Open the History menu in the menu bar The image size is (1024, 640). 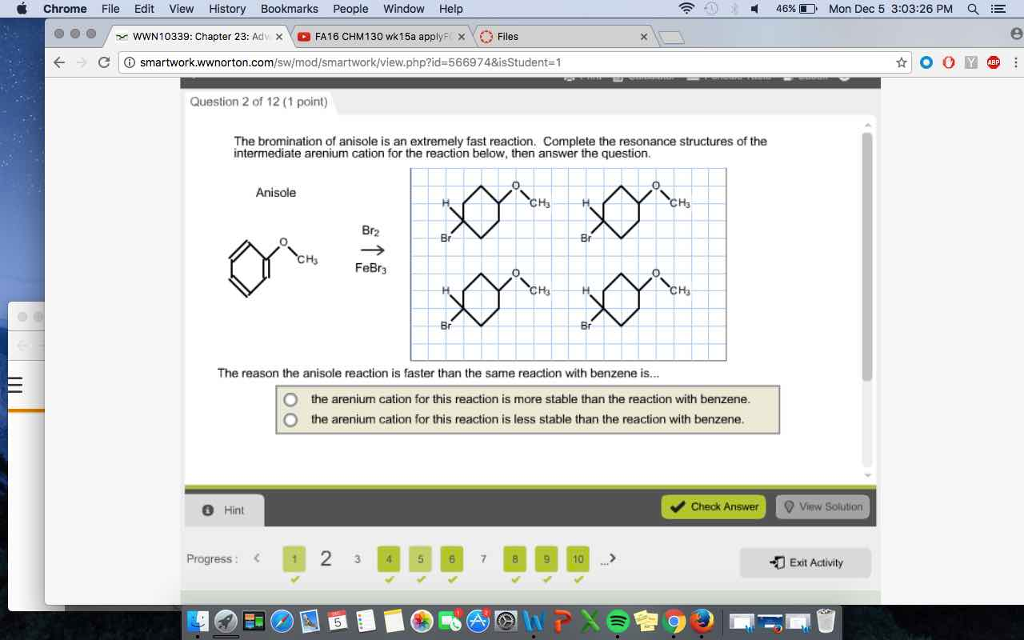[x=226, y=8]
